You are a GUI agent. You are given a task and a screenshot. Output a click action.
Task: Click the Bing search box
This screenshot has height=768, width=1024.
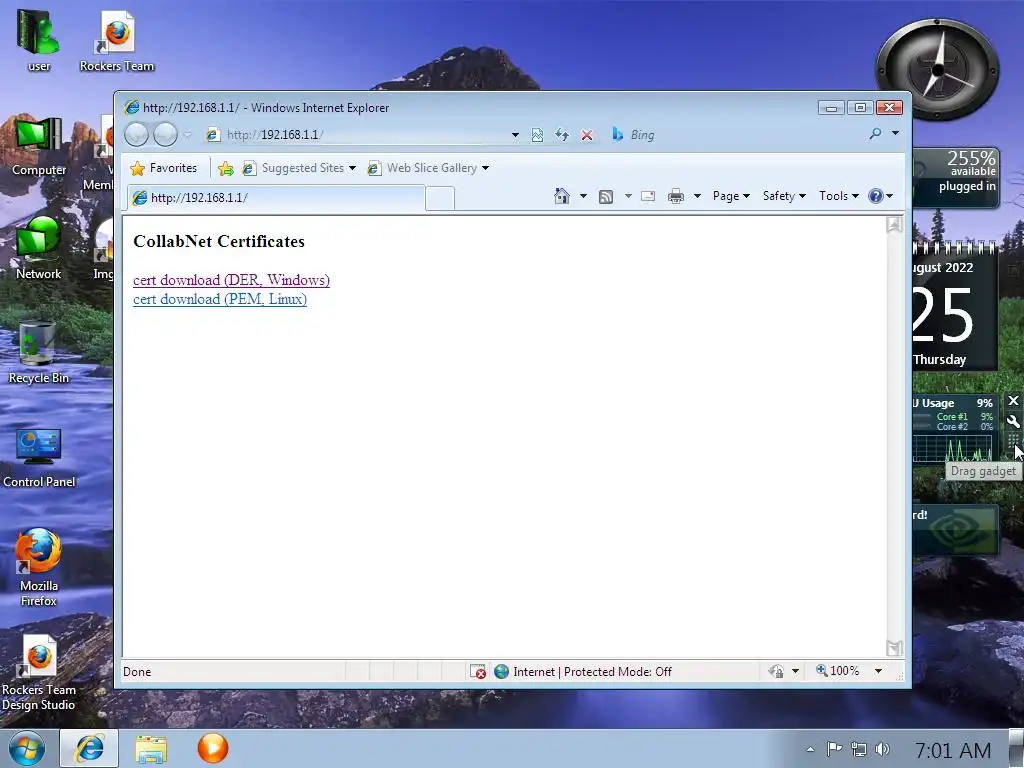[x=735, y=135]
